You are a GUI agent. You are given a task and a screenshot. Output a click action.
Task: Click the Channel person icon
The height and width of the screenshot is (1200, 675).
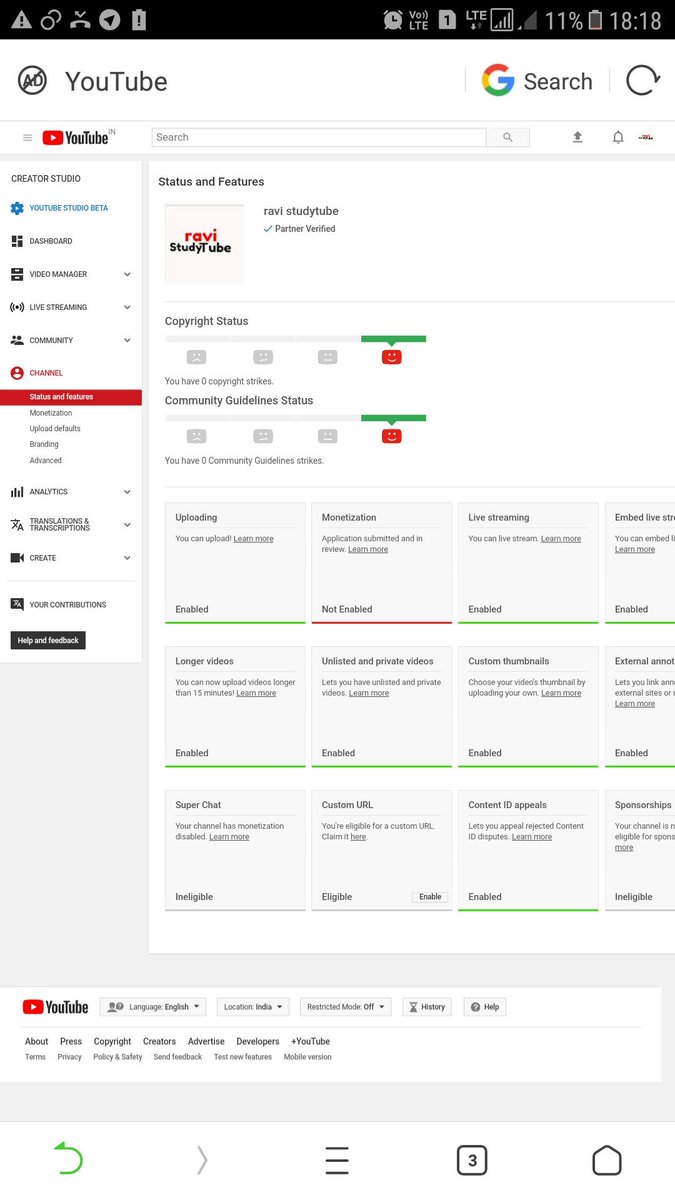coord(17,373)
